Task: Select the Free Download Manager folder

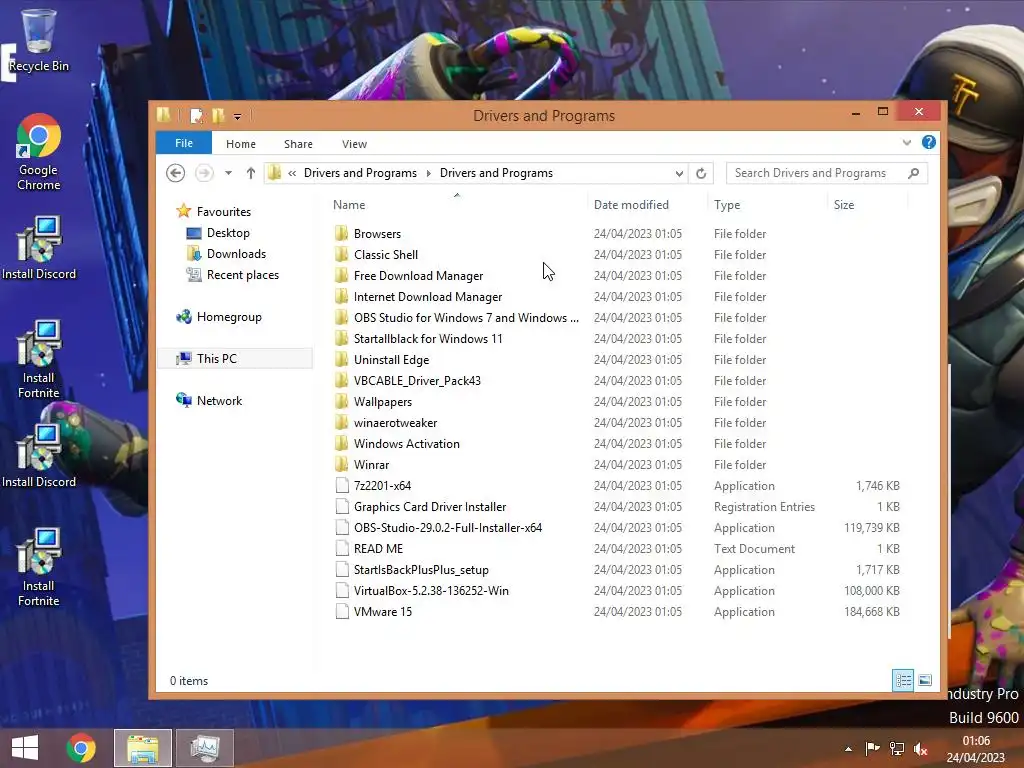Action: [x=418, y=276]
